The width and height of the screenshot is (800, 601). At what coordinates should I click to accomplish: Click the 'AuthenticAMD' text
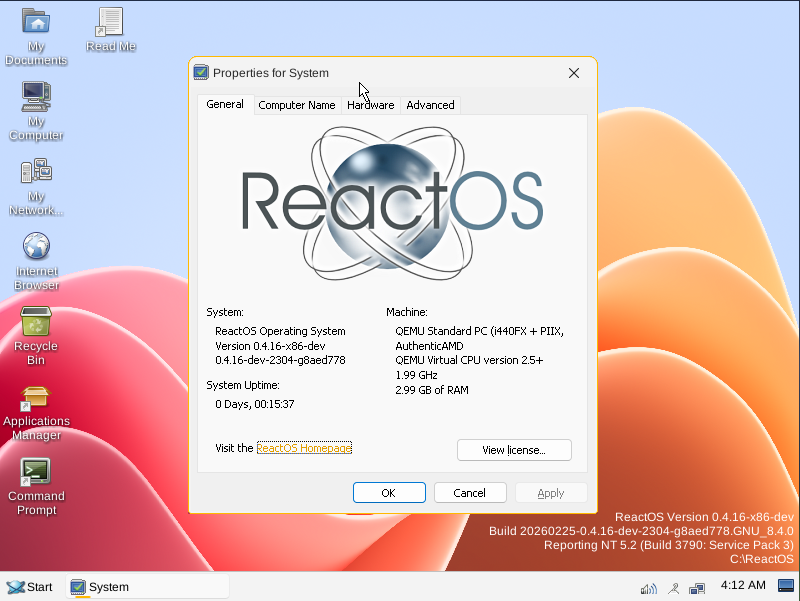click(429, 346)
